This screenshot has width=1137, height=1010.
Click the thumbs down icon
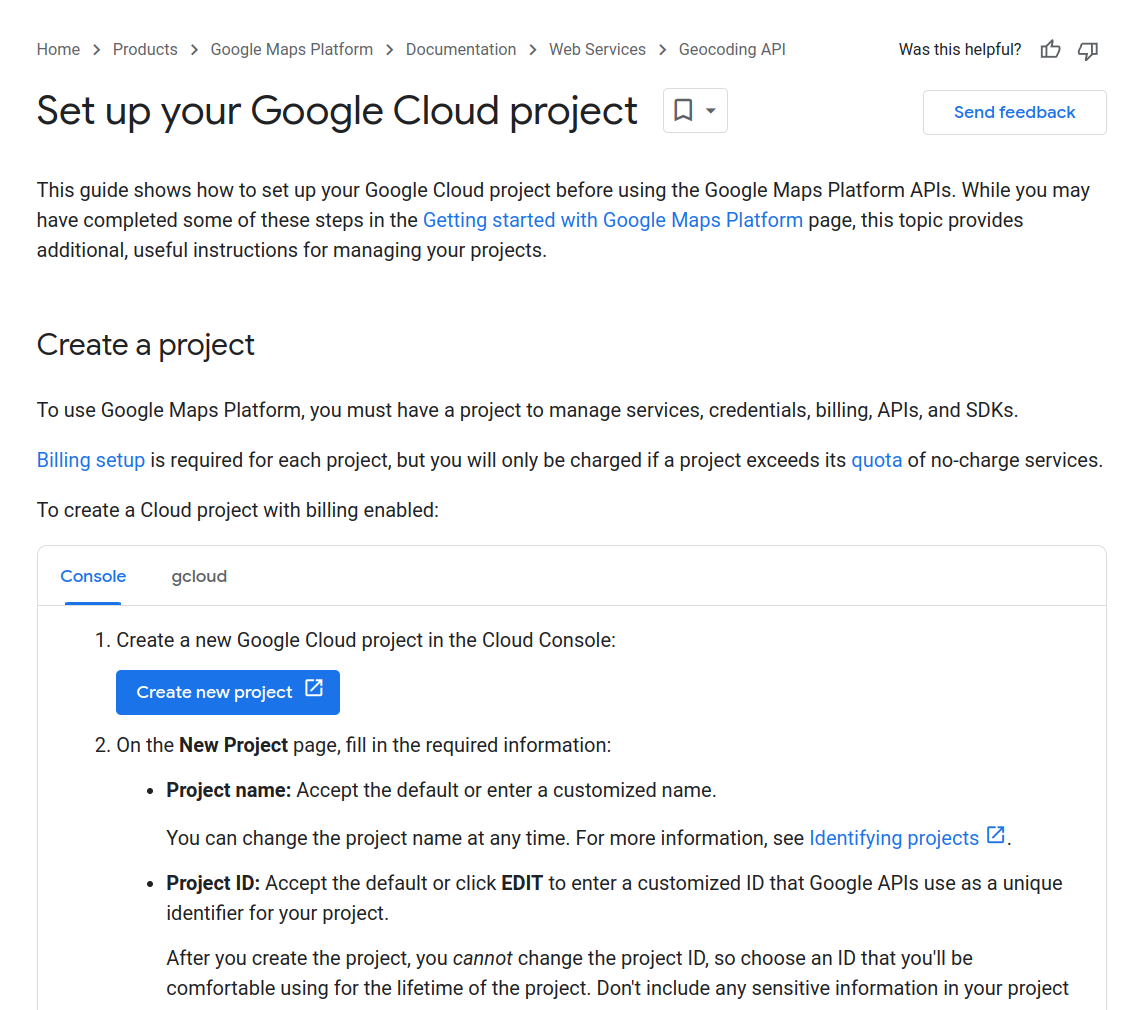[x=1088, y=50]
